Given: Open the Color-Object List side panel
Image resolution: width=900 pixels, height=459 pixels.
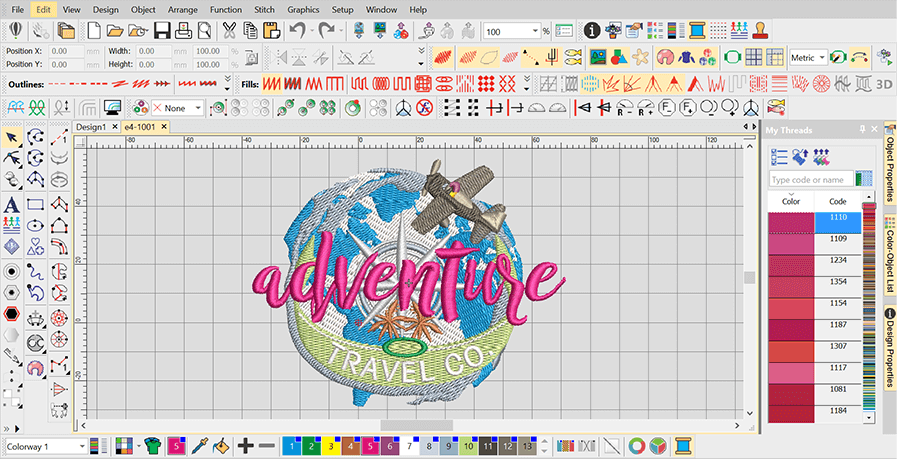Looking at the screenshot, I should [x=890, y=260].
